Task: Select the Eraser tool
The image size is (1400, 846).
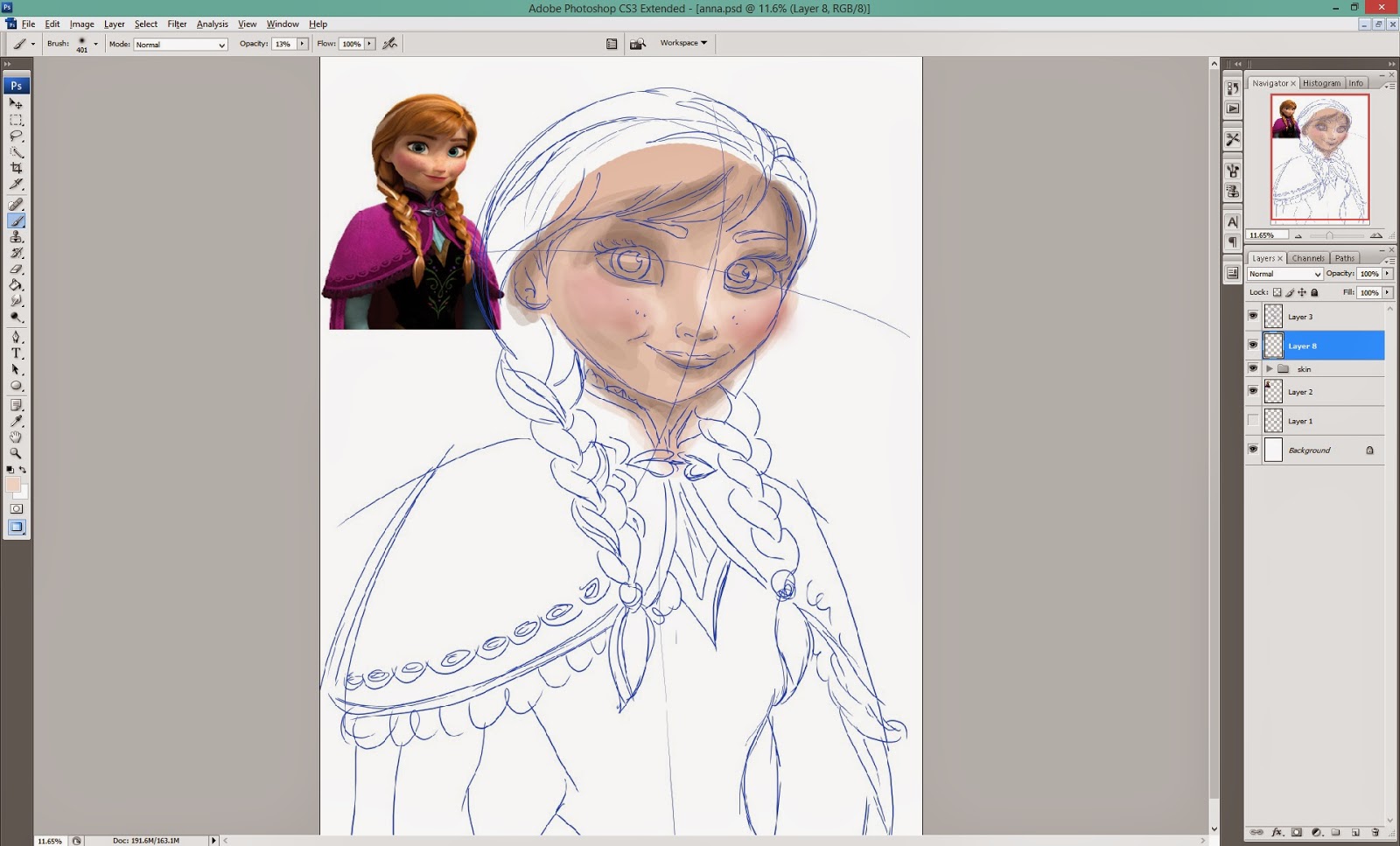Action: (x=16, y=269)
